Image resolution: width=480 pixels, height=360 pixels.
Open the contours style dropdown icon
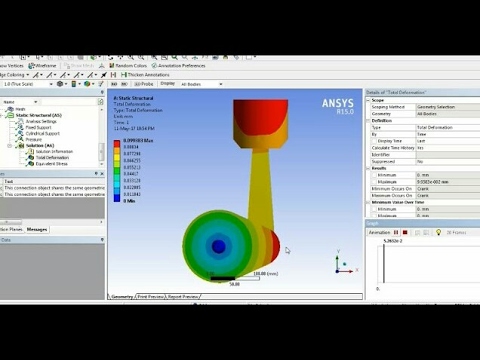(75, 84)
